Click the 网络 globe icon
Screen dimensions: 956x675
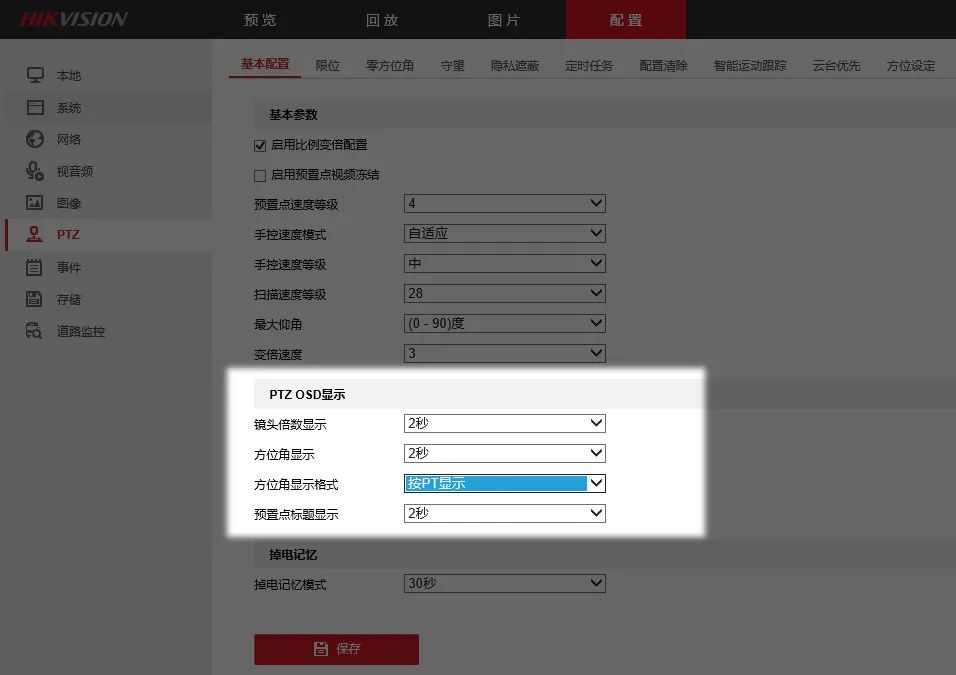(x=35, y=140)
